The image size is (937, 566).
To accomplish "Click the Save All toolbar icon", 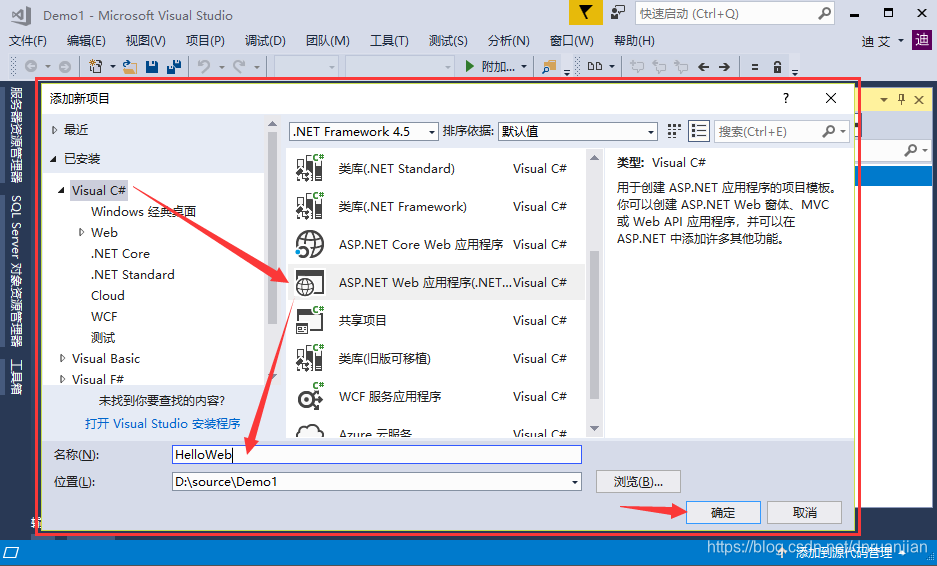I will click(x=174, y=66).
